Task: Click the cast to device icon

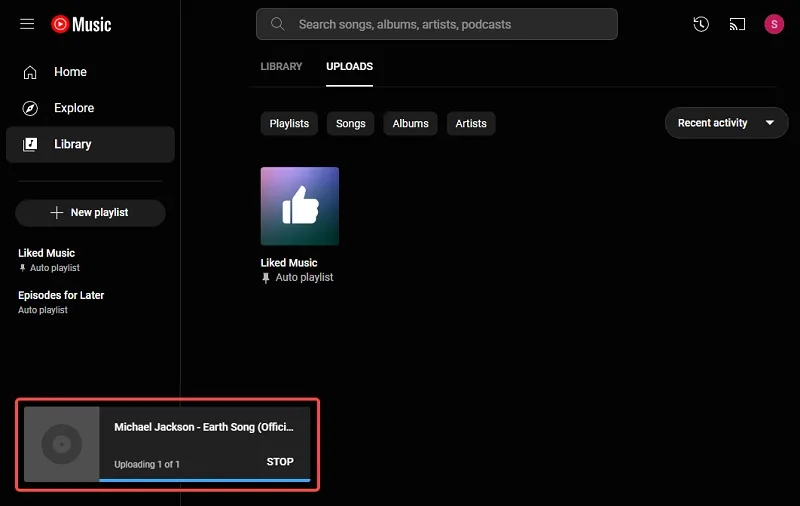Action: (x=737, y=24)
